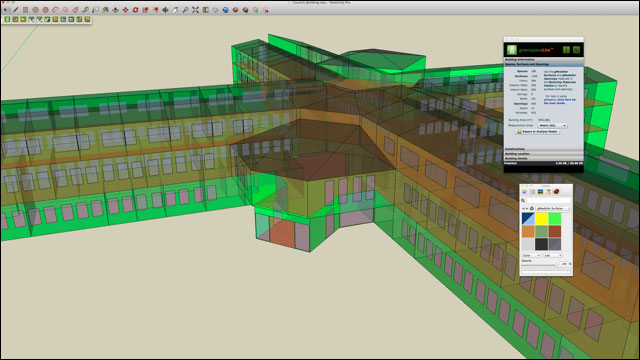Expand the Building Location section

point(544,154)
